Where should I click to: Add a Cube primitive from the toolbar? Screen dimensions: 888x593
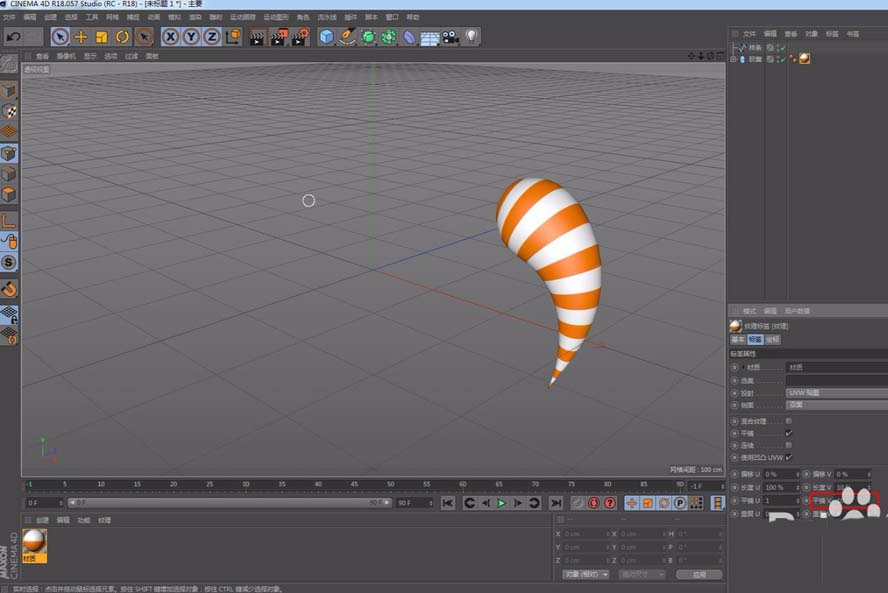pyautogui.click(x=326, y=37)
